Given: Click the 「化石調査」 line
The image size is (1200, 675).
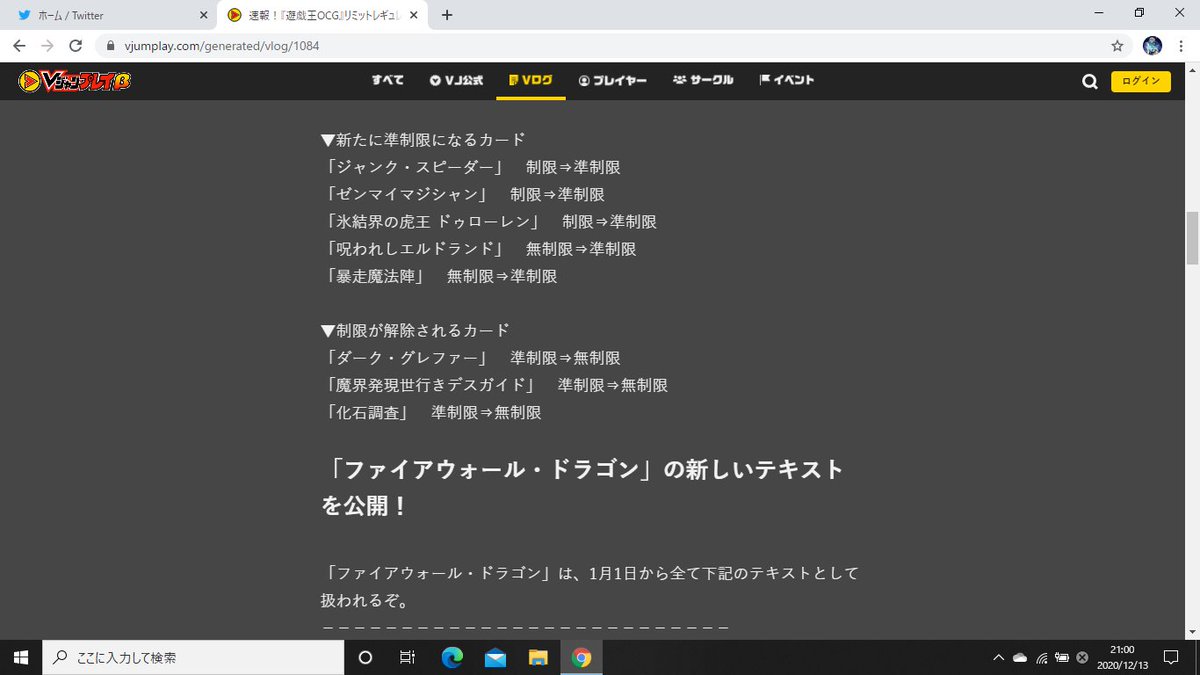Looking at the screenshot, I should [x=433, y=411].
